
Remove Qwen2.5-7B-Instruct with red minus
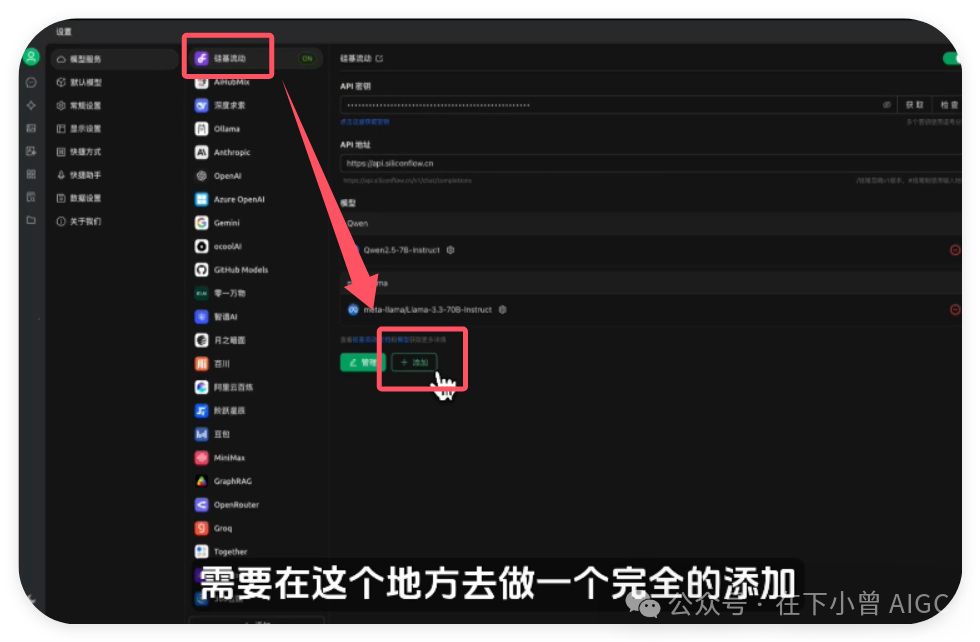[955, 250]
